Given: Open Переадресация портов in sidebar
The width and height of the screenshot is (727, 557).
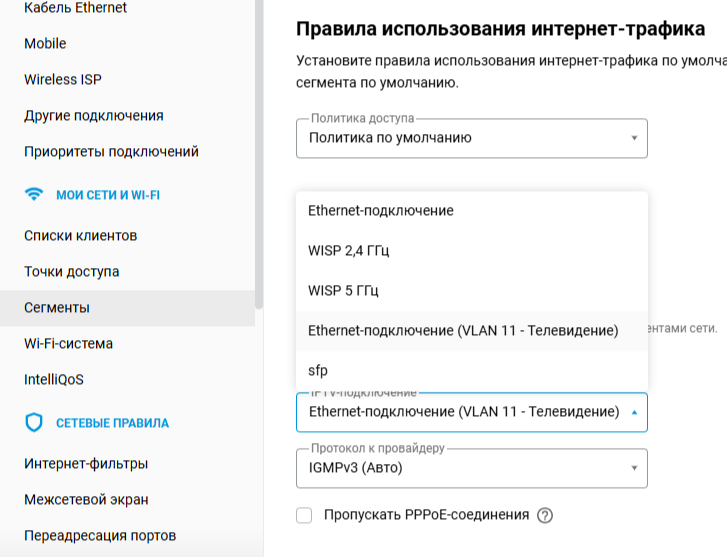Looking at the screenshot, I should [100, 536].
